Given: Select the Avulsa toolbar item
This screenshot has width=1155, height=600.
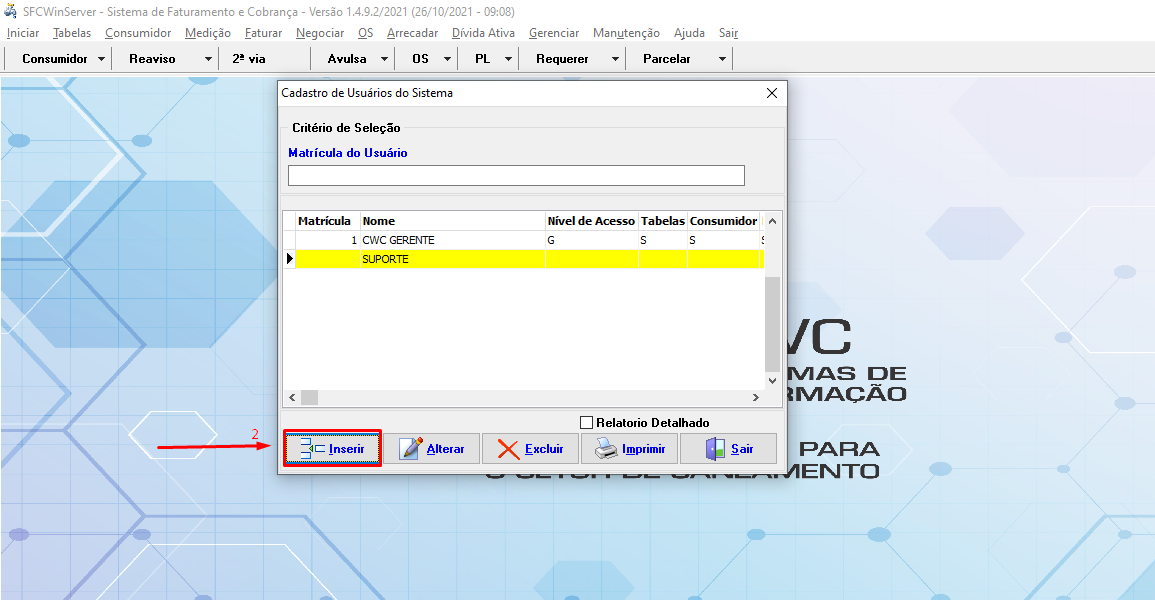Looking at the screenshot, I should [347, 58].
